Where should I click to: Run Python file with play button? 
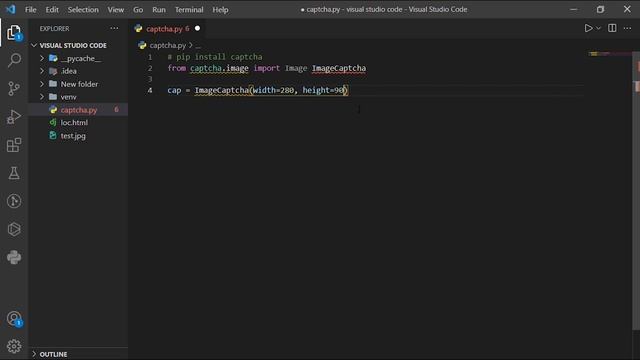tap(588, 28)
